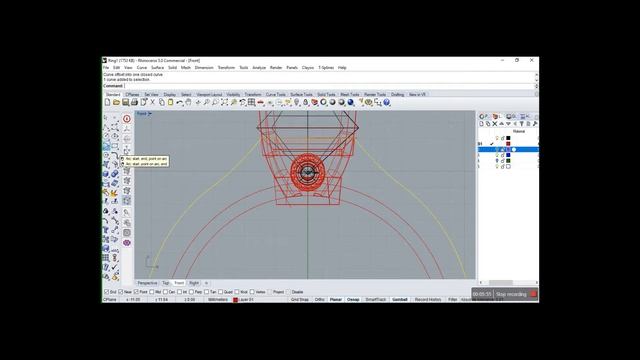Select the Pan hand tool
Screen dimensions: 640x360
point(188,102)
